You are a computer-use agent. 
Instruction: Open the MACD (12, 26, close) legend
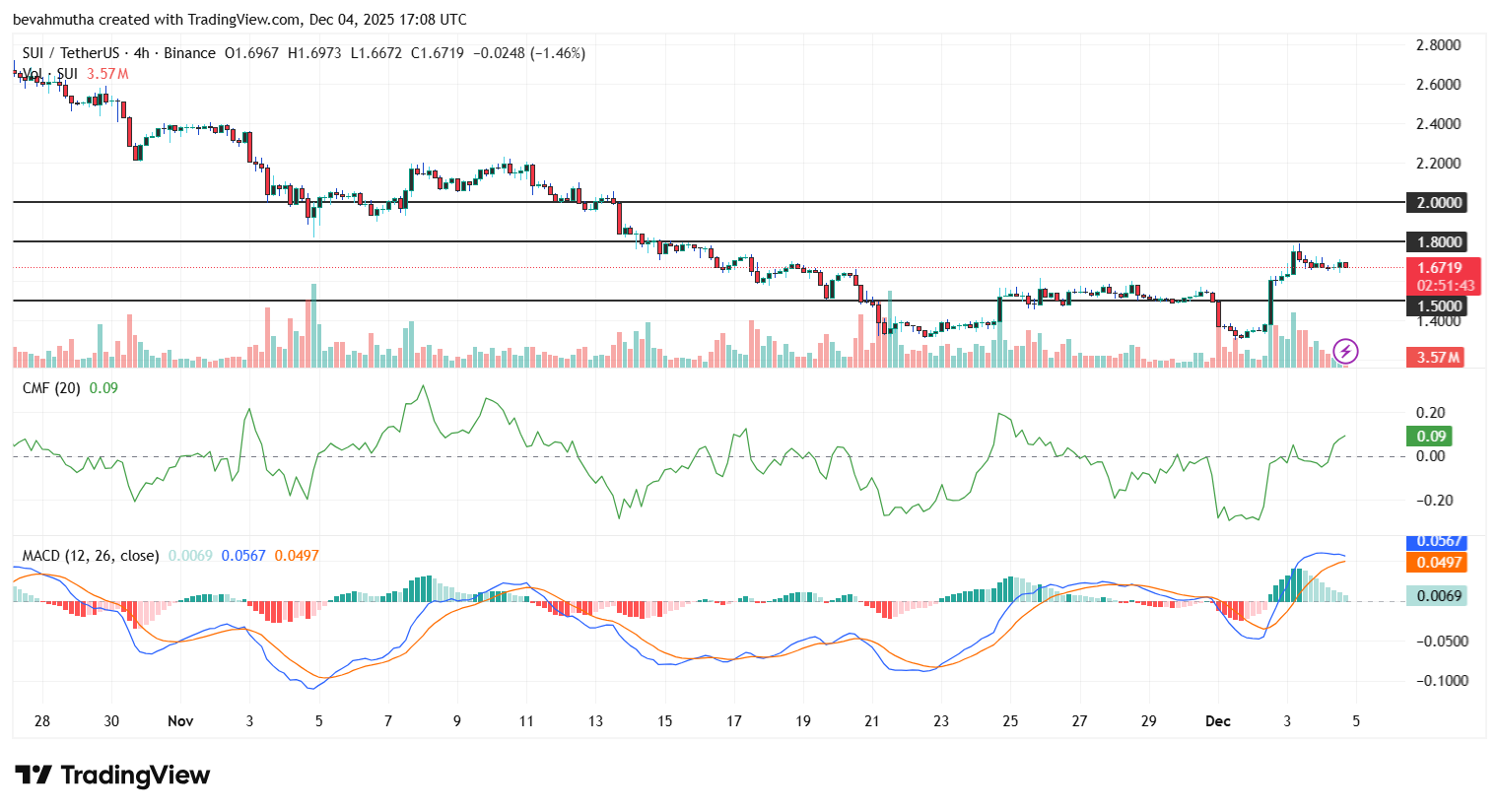tap(91, 556)
